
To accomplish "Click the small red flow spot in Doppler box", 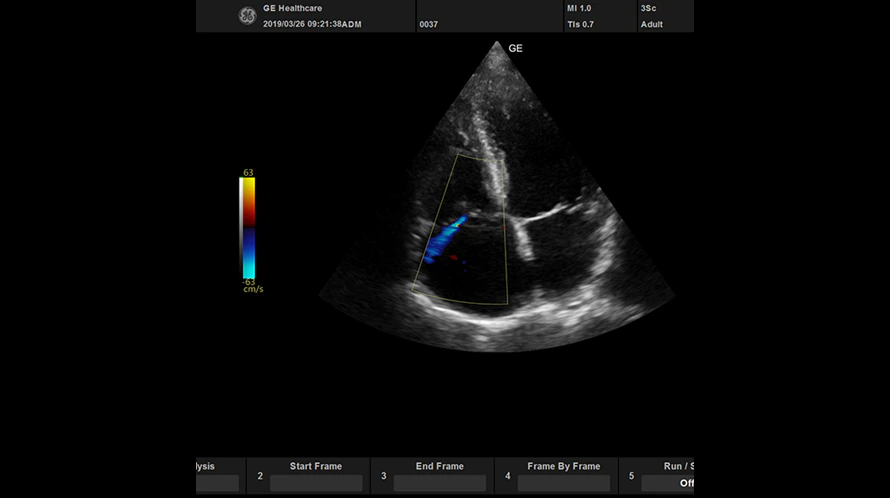I will [453, 258].
